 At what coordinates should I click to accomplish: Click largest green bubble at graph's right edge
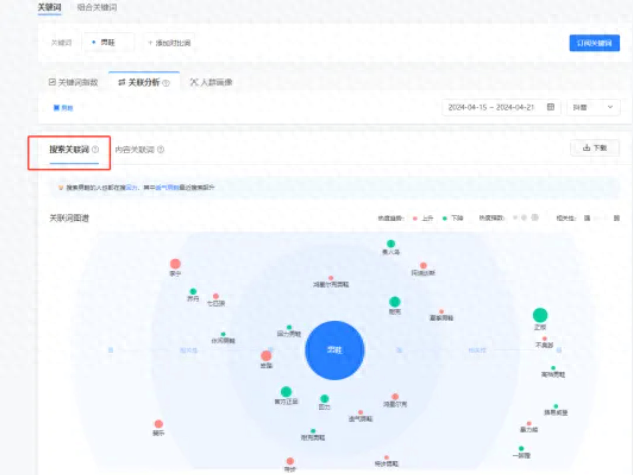540,315
